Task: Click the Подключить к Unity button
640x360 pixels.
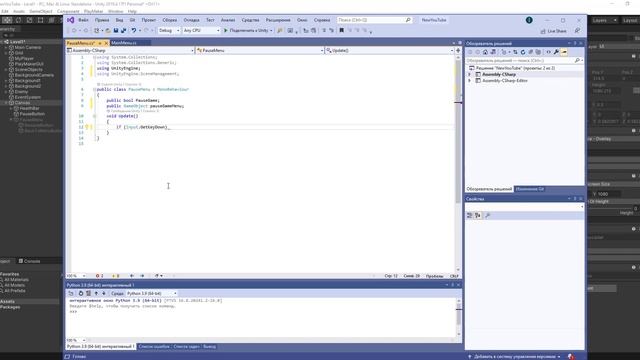Action: point(248,31)
